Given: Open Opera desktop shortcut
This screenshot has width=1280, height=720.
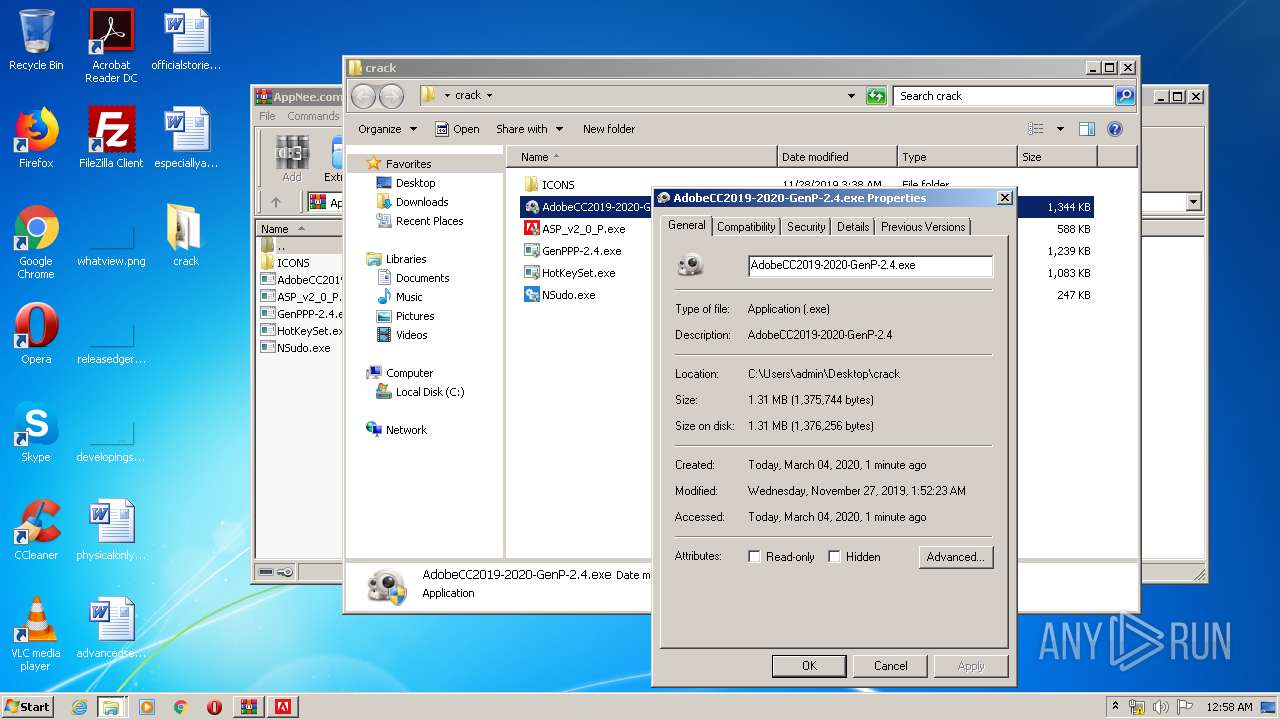Looking at the screenshot, I should click(36, 334).
